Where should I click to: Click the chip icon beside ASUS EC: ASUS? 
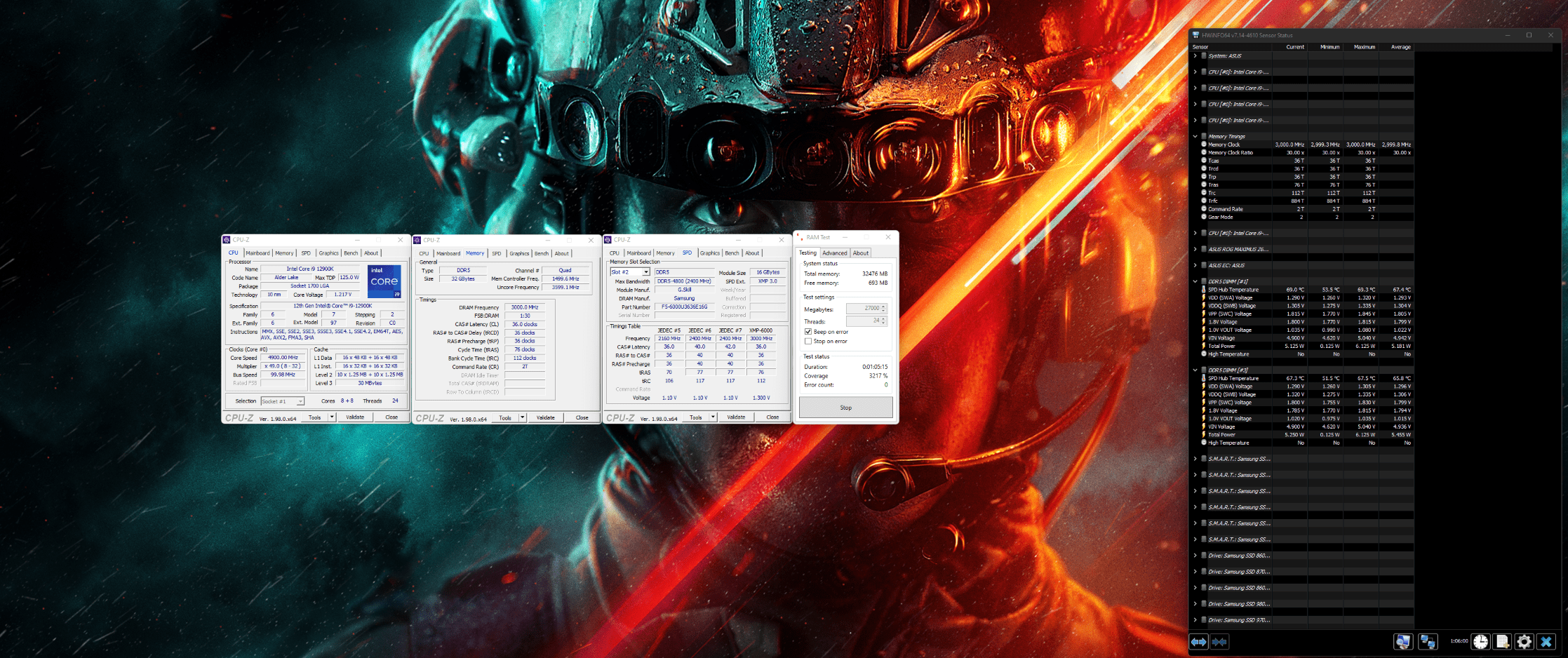[1204, 265]
